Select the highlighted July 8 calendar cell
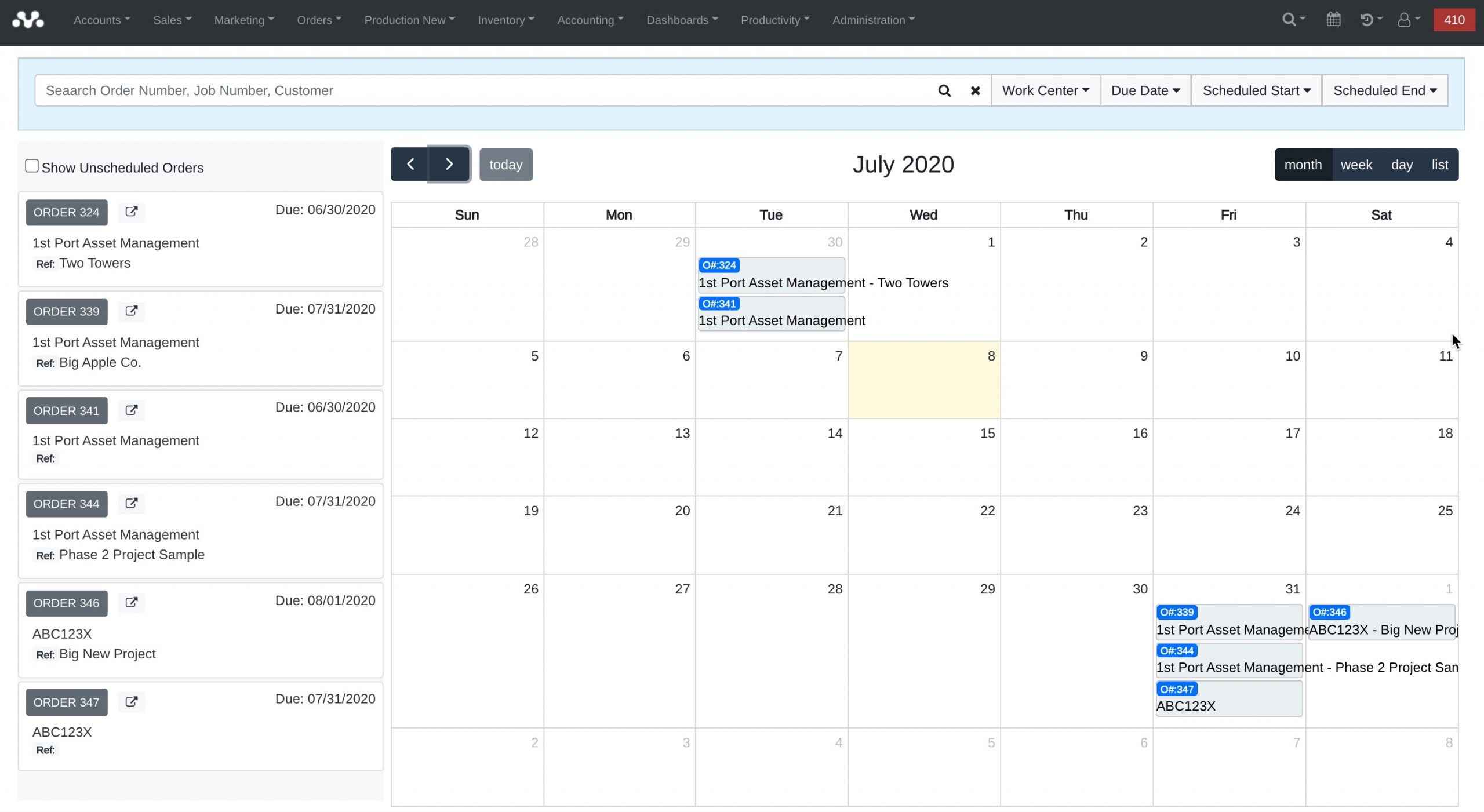 [924, 380]
